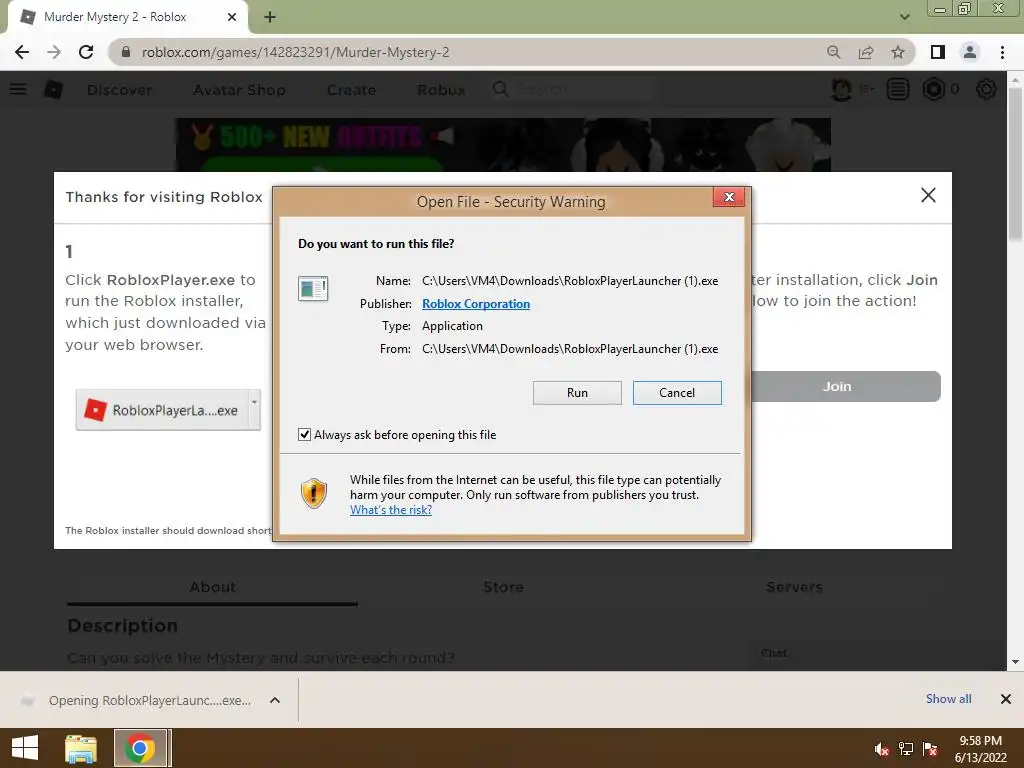Viewport: 1024px width, 768px height.
Task: Open Avatar Shop in Roblox navigation
Action: click(239, 90)
